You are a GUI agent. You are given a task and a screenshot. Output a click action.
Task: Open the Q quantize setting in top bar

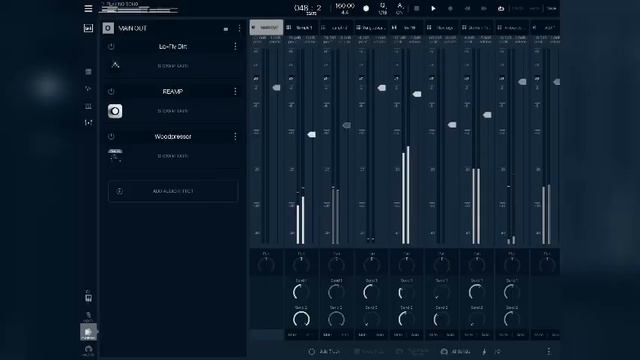(x=383, y=9)
